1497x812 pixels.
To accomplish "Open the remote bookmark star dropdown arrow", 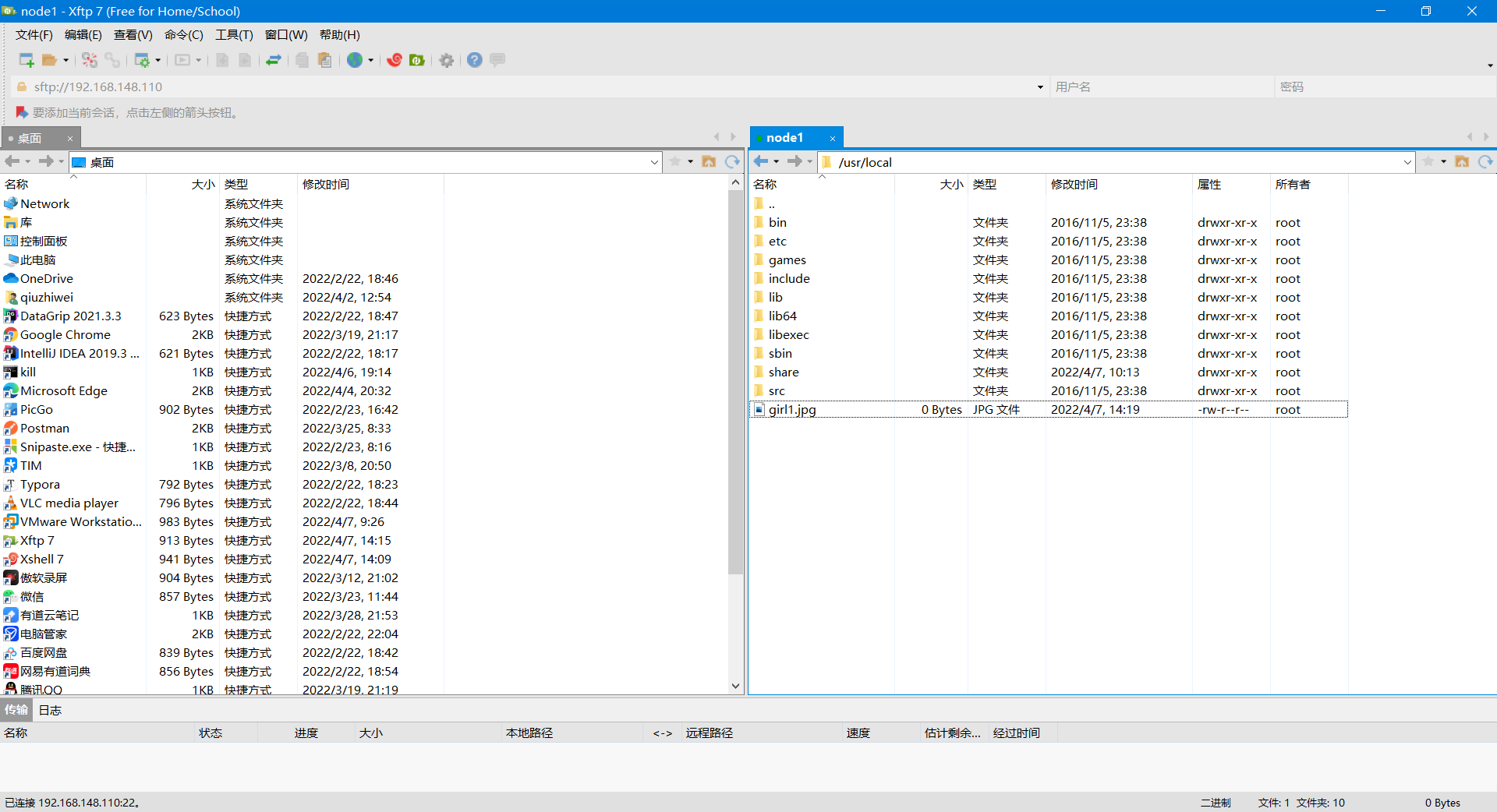I will (1443, 161).
